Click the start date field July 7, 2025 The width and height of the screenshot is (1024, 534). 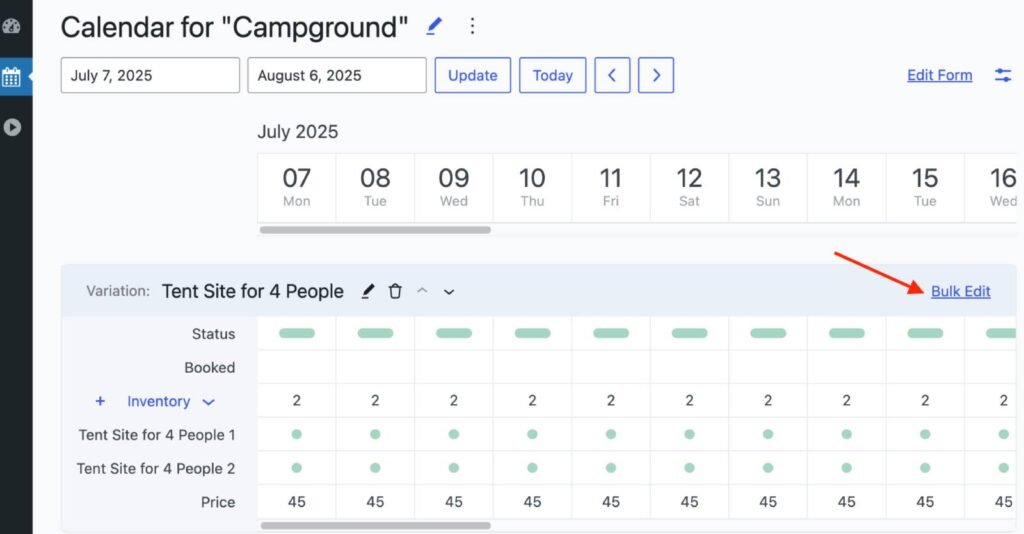pos(150,75)
